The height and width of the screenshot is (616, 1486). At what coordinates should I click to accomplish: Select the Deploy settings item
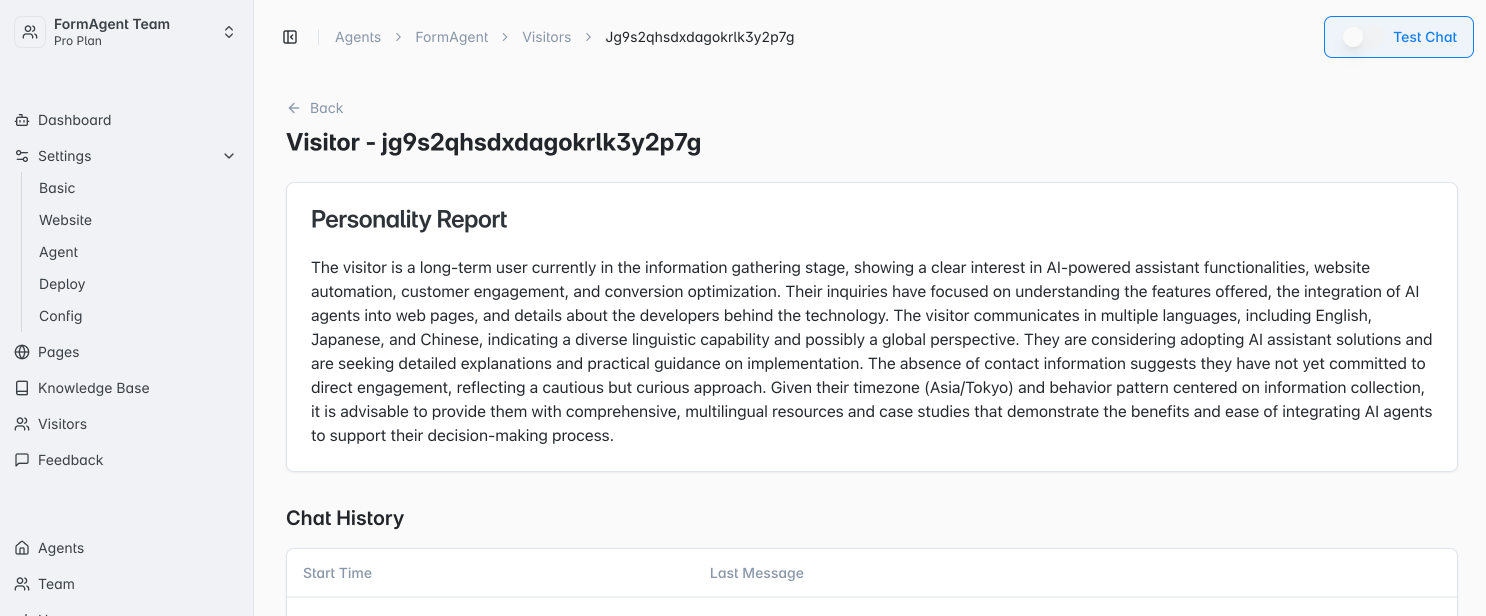pos(62,284)
